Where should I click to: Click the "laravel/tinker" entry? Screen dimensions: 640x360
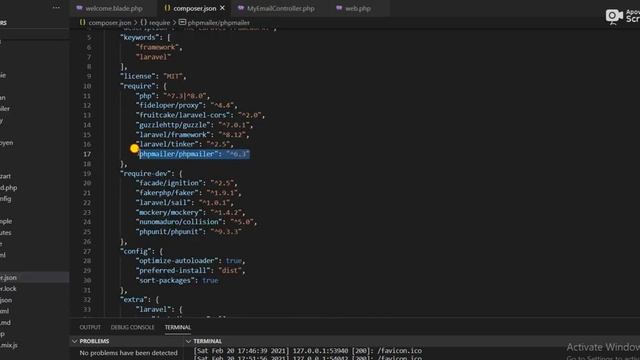(184, 144)
